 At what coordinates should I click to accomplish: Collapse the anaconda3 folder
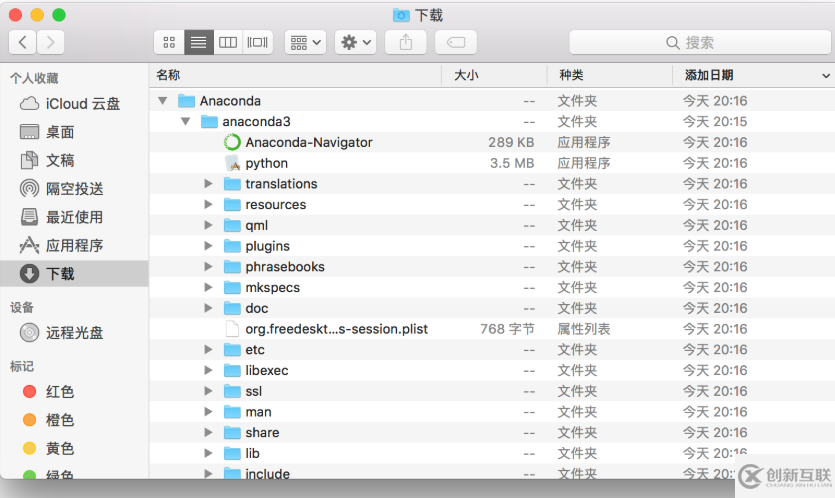tap(186, 121)
